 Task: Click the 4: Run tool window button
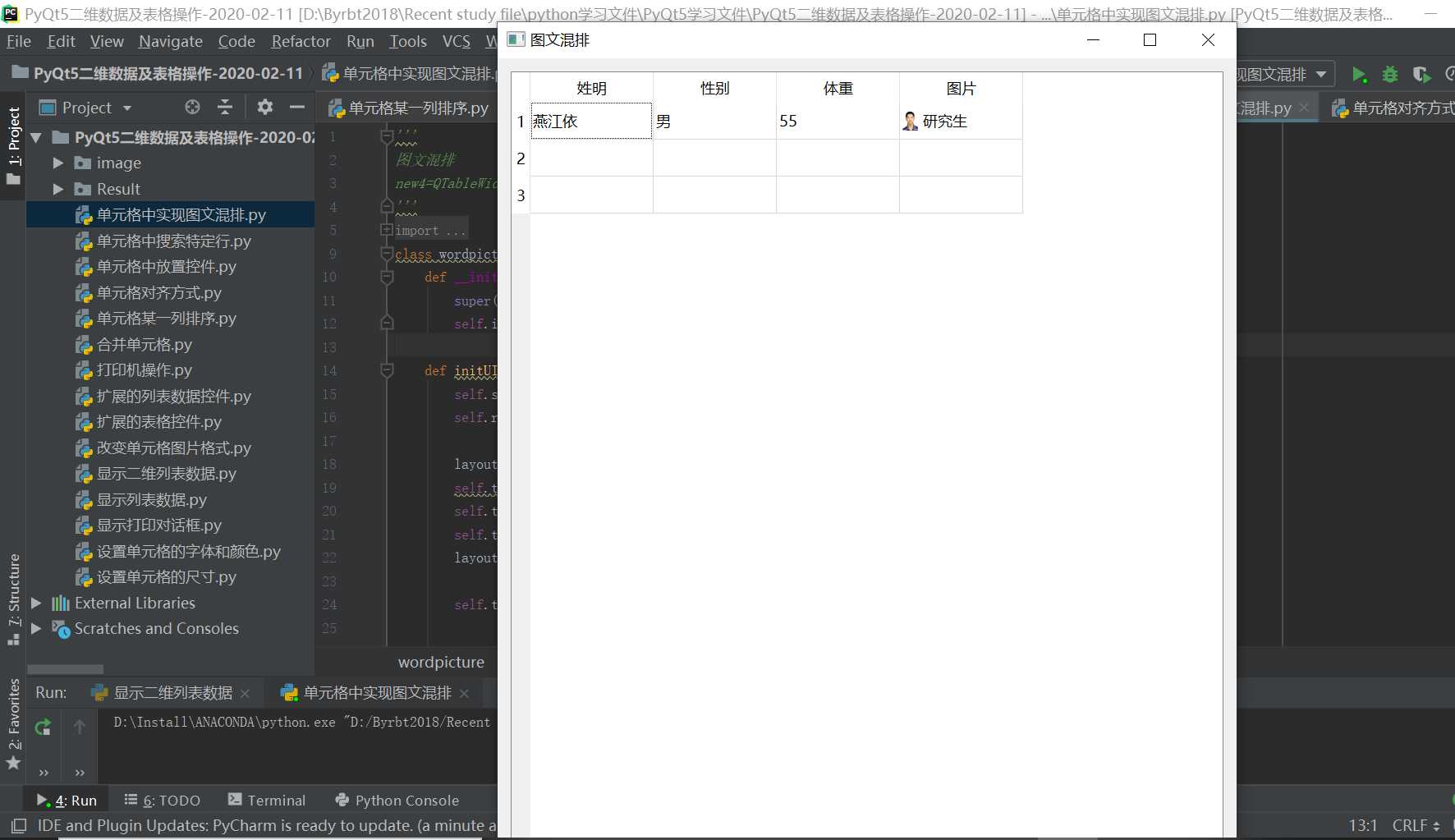coord(67,800)
